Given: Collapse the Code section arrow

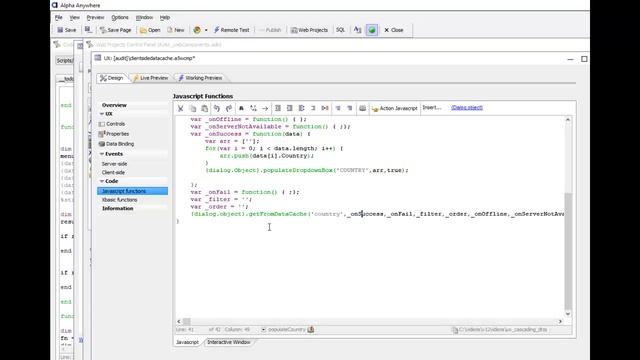Looking at the screenshot, I should click(102, 181).
